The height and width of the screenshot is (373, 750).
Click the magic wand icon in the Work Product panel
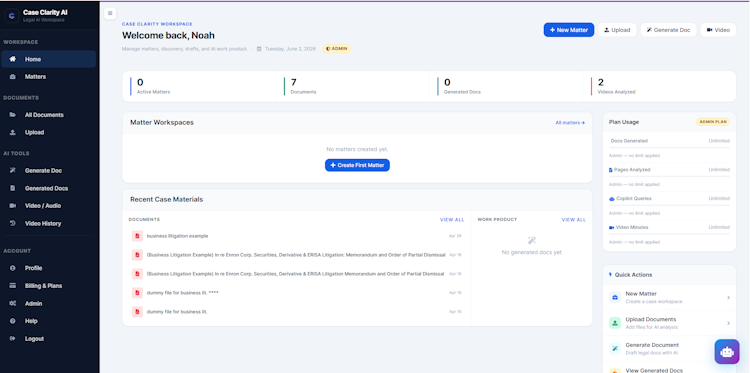click(x=531, y=240)
